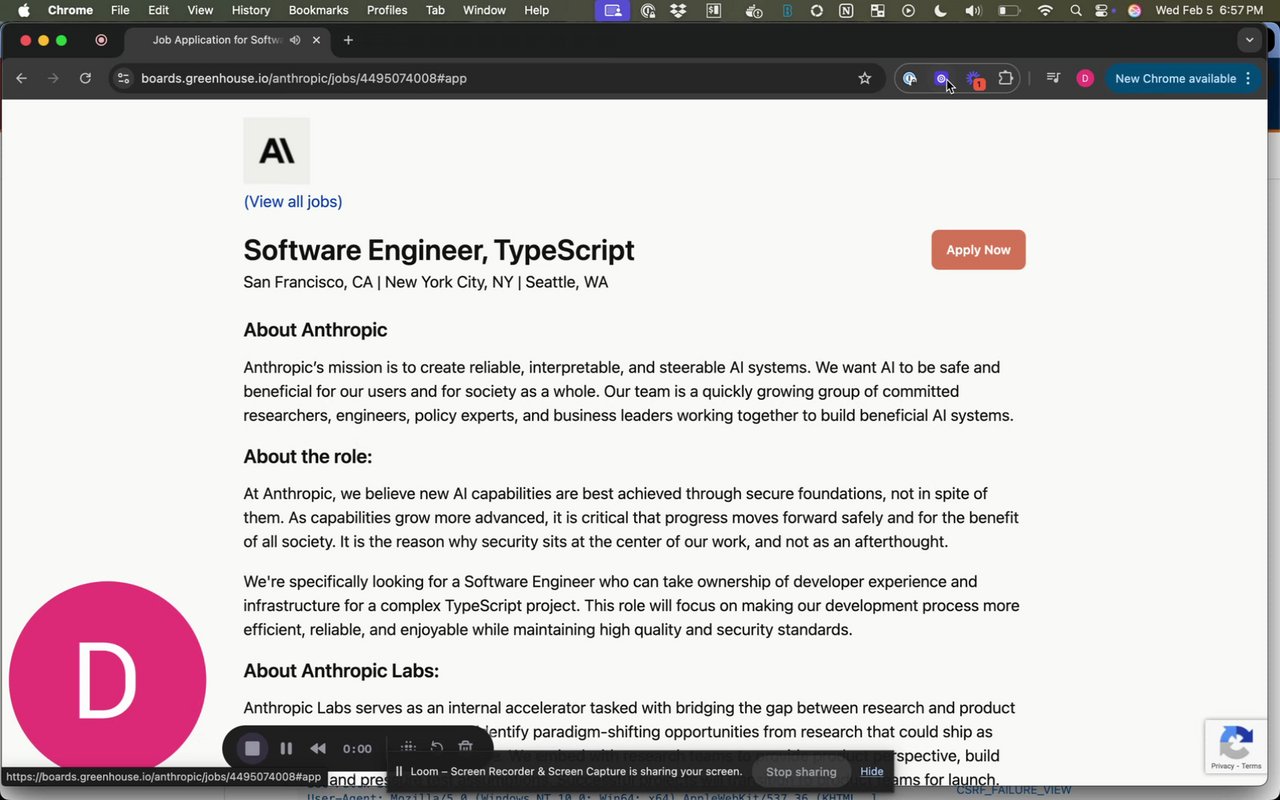Open the media controls icon in Chrome toolbar
Image resolution: width=1280 pixels, height=800 pixels.
tap(1053, 78)
